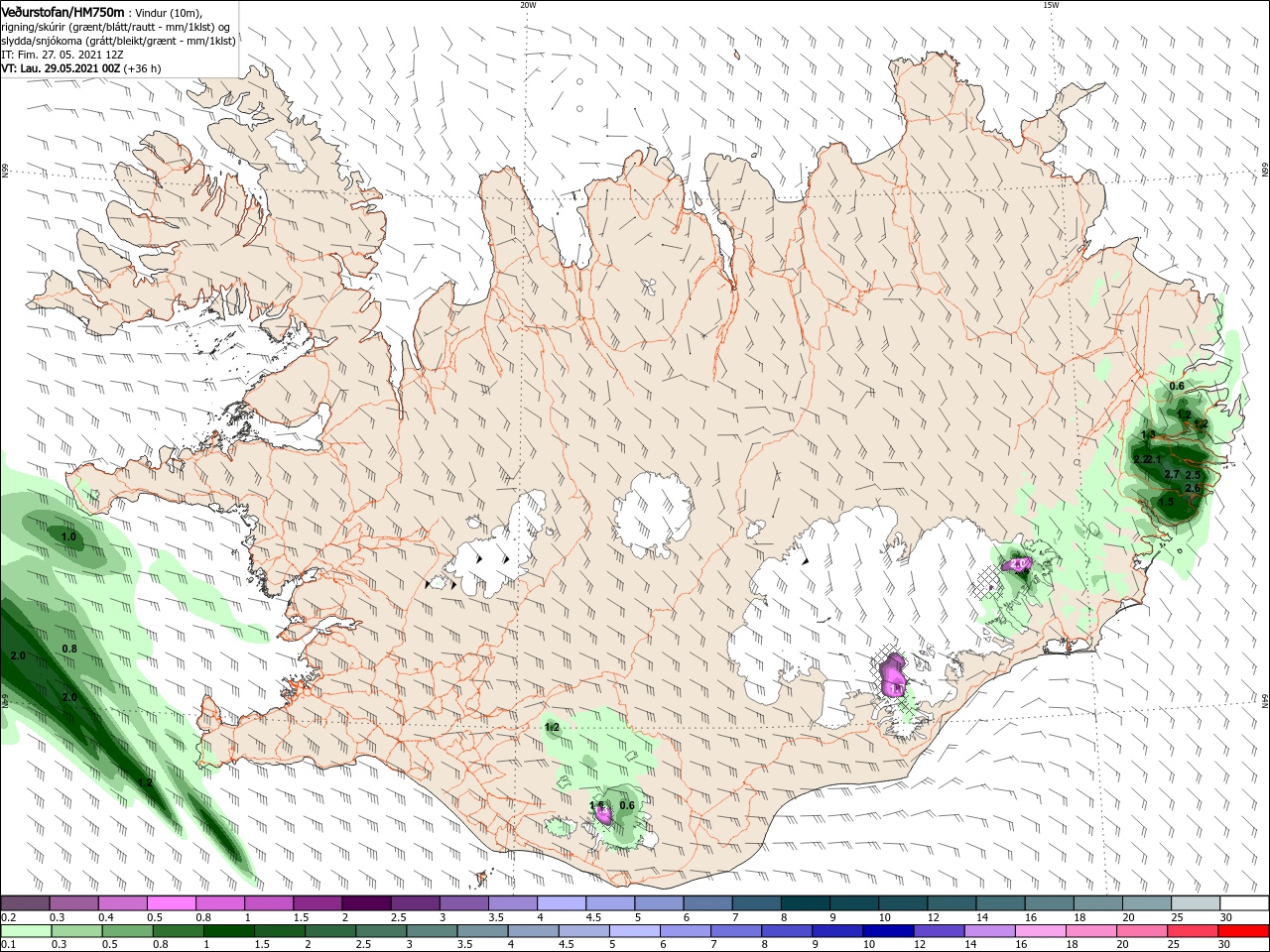Screen dimensions: 1270x952
Task: Select the snow legend swatch starting at 0.8
Action: click(x=220, y=903)
